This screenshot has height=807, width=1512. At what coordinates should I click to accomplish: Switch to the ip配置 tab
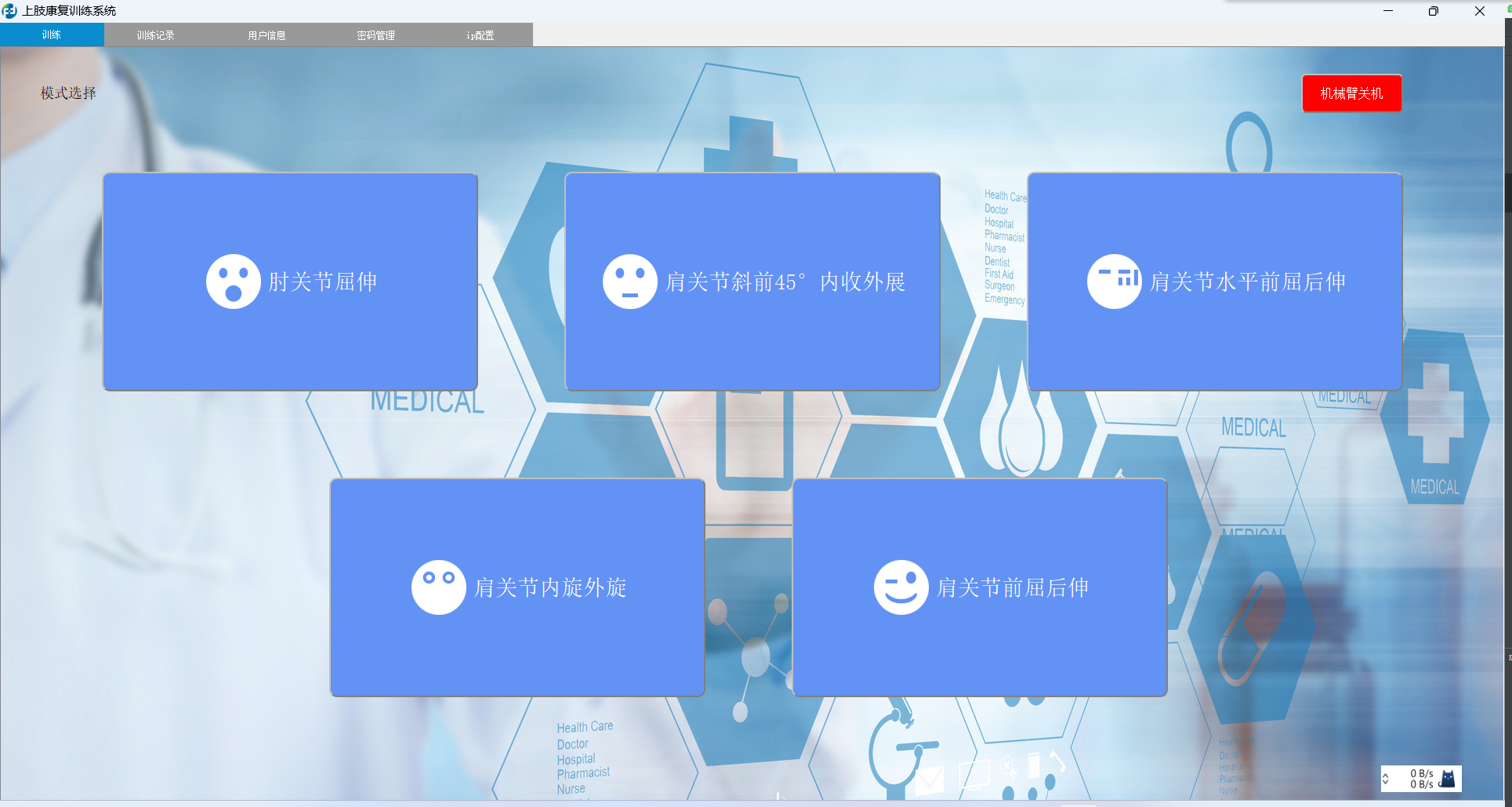[x=480, y=35]
